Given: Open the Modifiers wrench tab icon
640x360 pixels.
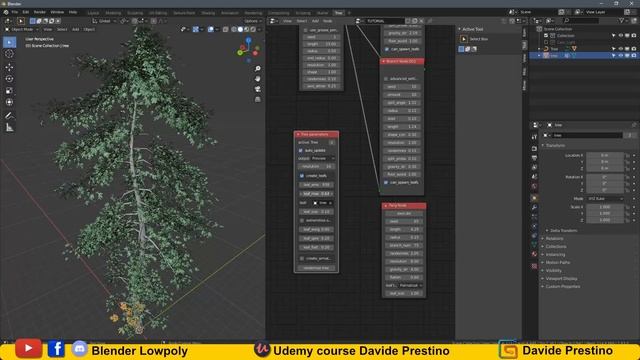Looking at the screenshot, I should coord(534,207).
